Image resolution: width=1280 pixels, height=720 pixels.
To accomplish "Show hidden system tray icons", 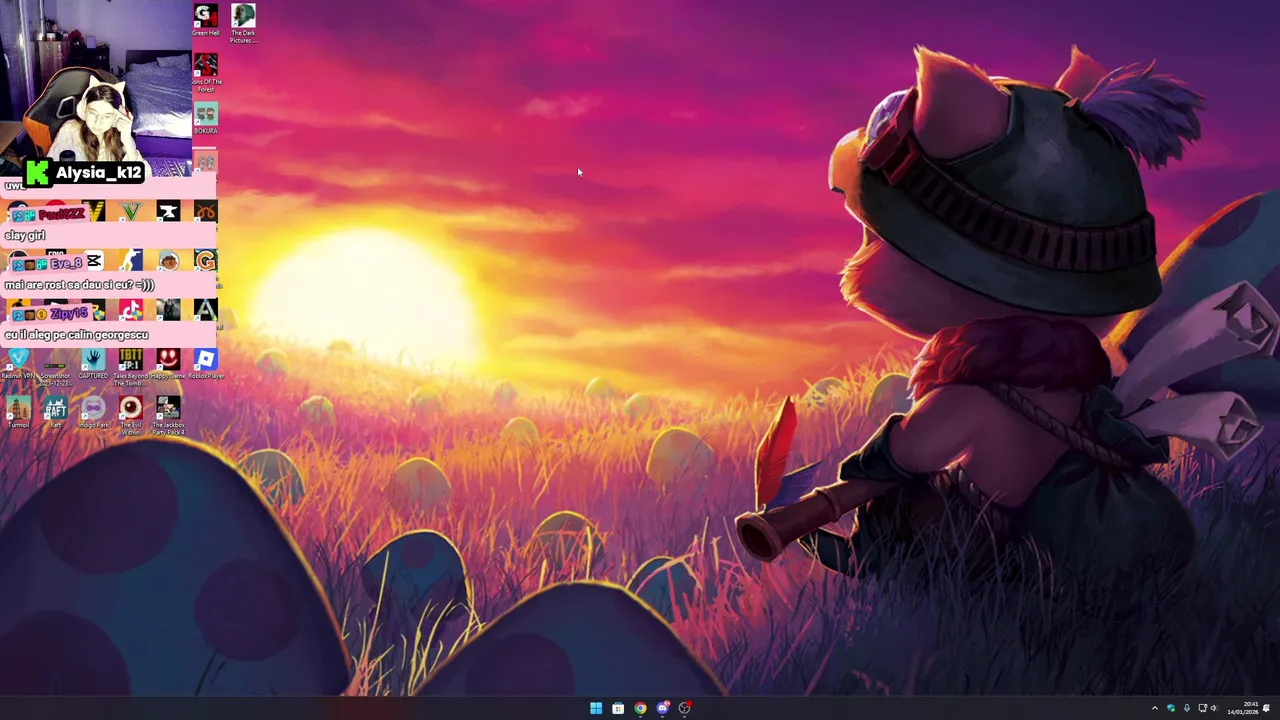I will [x=1155, y=708].
